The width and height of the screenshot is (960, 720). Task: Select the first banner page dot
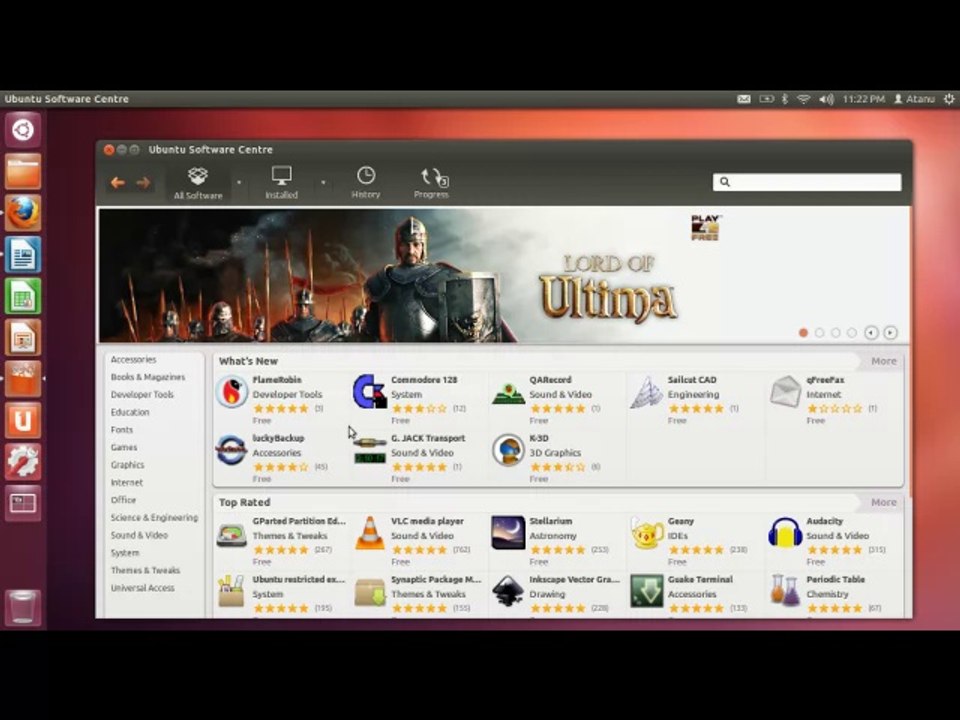coord(803,332)
